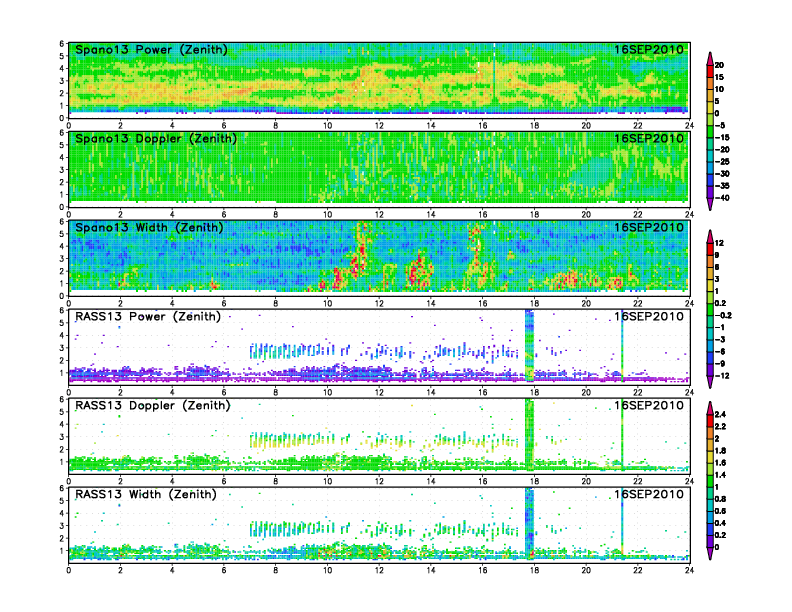The image size is (792, 612).
Task: Click the 16SEP2010 date in Spano13 Width panel
Action: coord(649,228)
